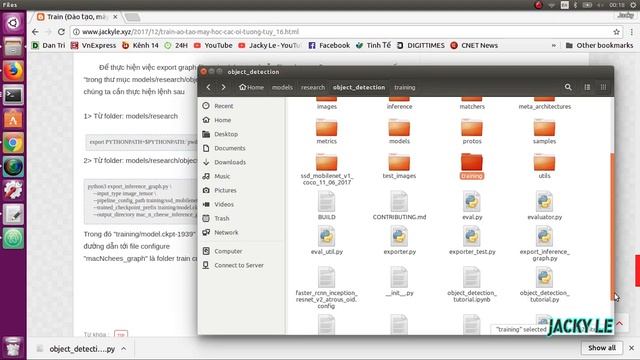Screen dimensions: 640x360
Task: Select the export_inference_graph.py file
Action: coord(544,244)
